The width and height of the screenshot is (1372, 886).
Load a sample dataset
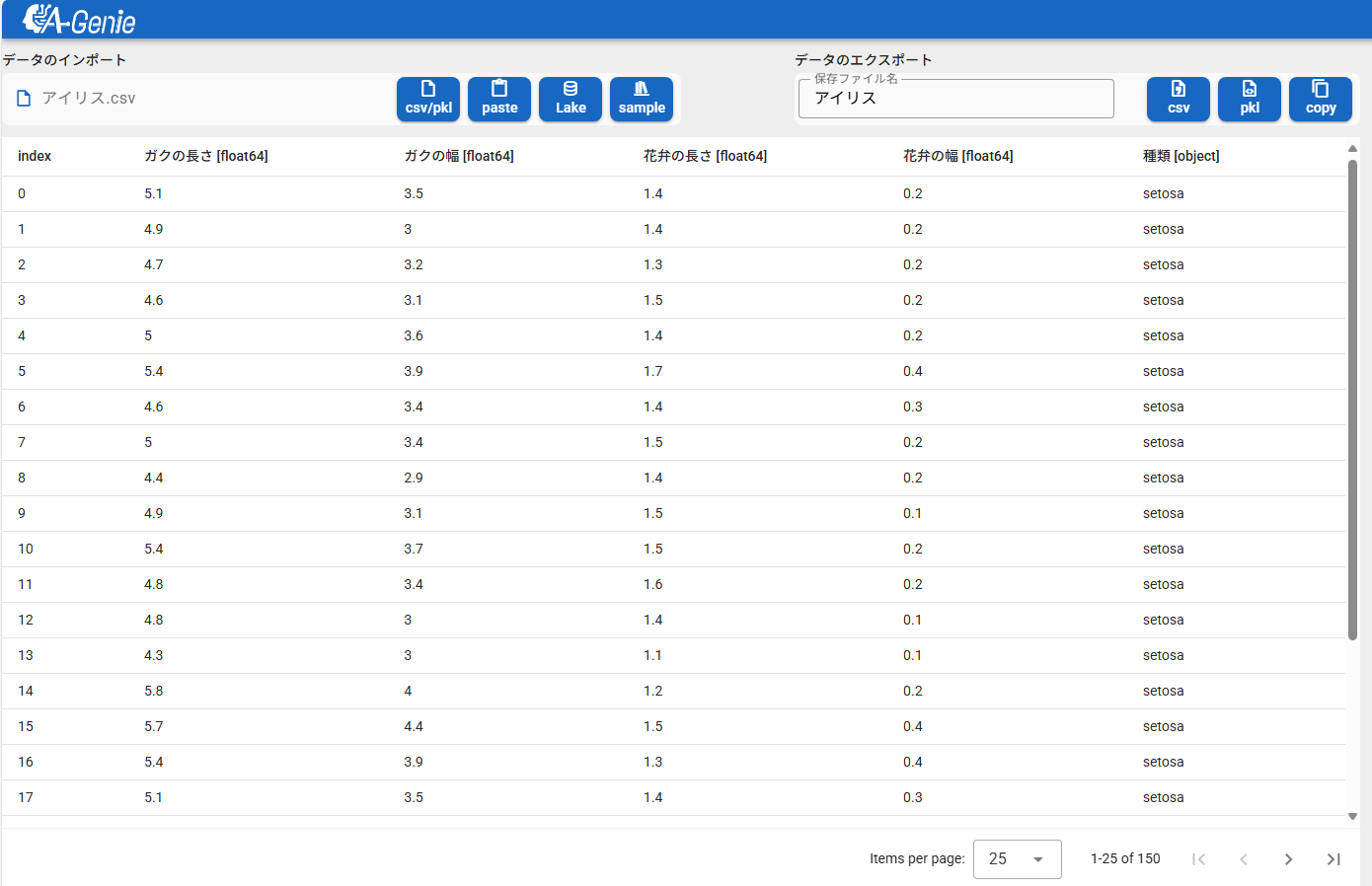point(642,99)
